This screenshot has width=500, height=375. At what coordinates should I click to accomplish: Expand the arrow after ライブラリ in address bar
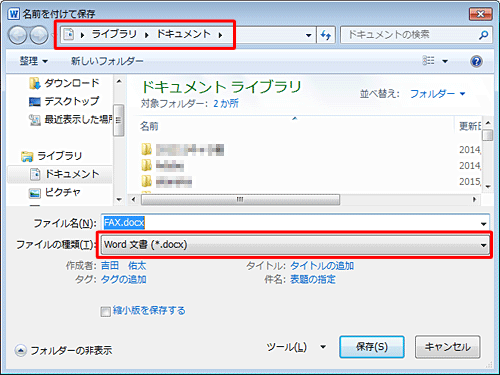click(x=147, y=35)
